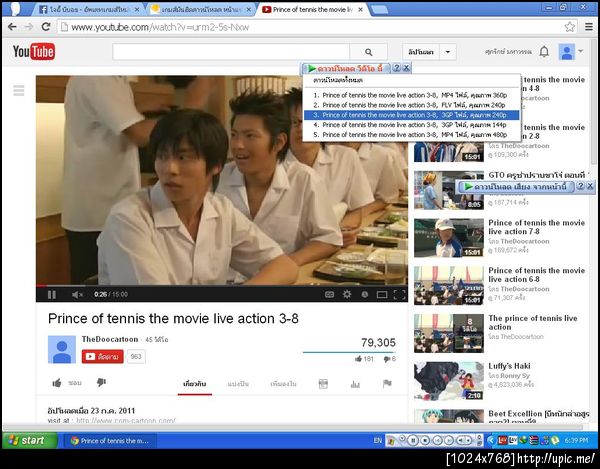
Task: Open the GTO video thumbnail
Action: [x=449, y=190]
